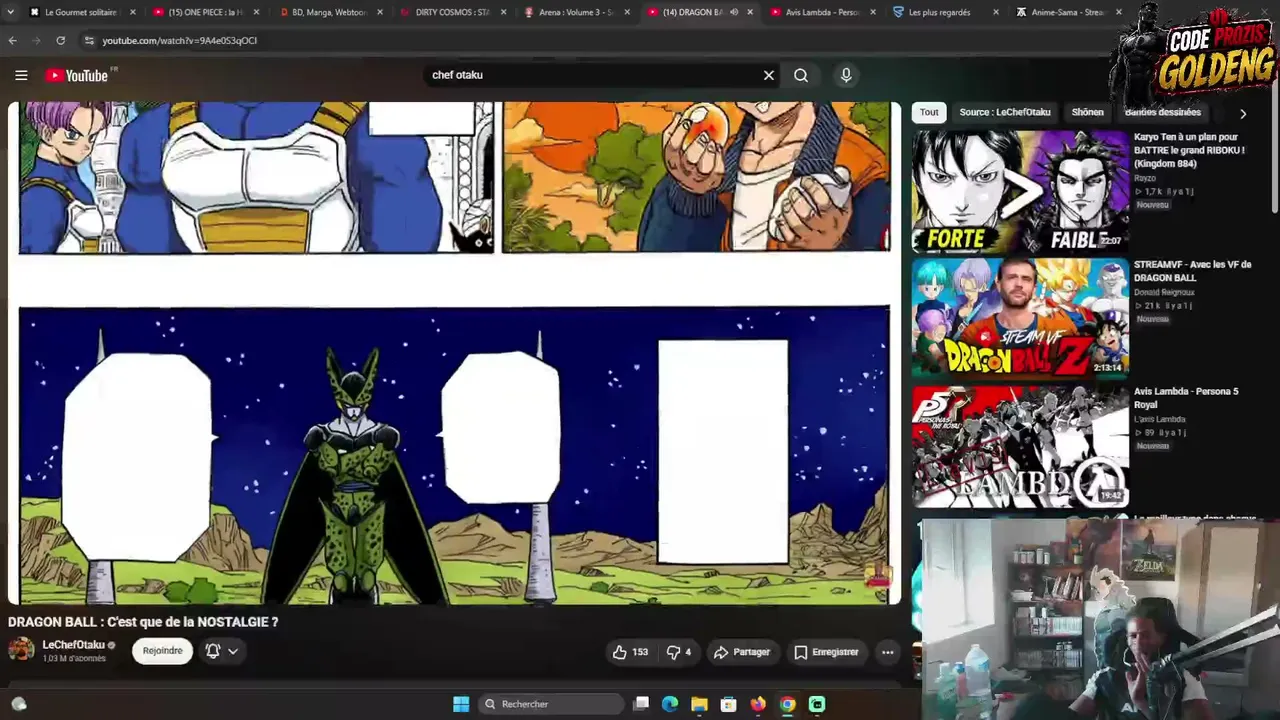Open 'STREAMVF - Avec les VF' title

[1192, 271]
